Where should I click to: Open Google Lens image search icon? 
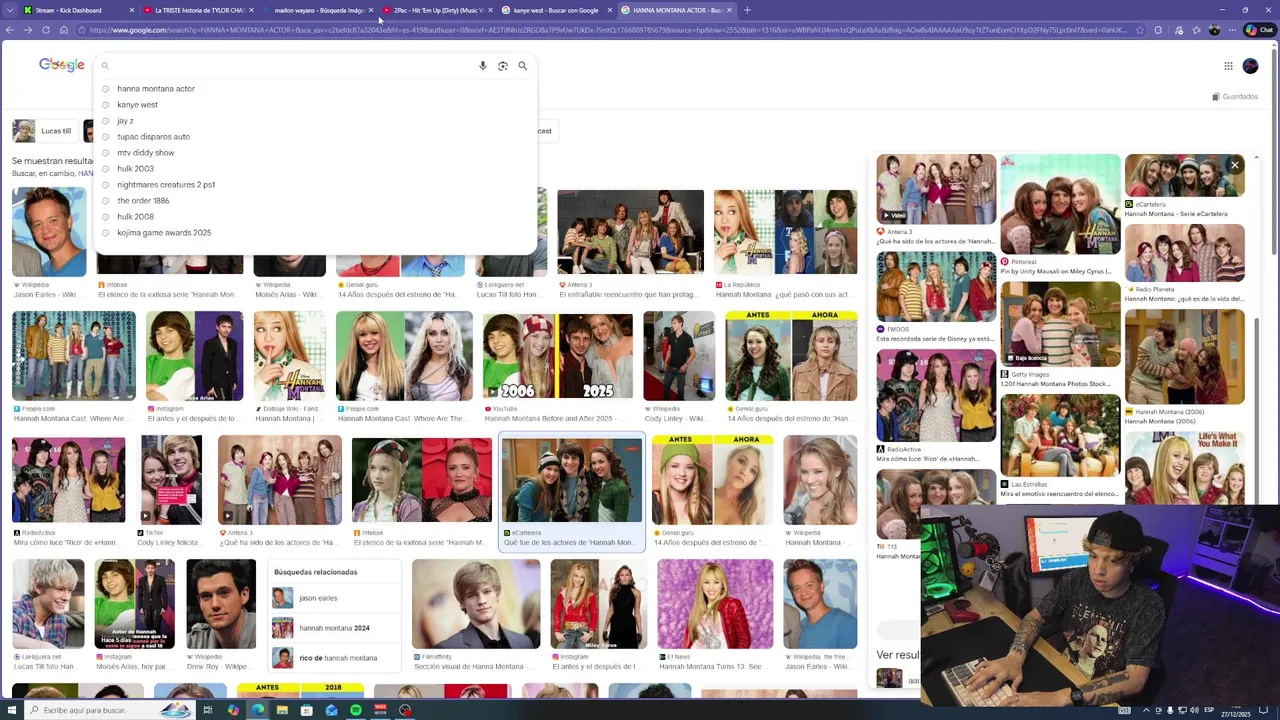[502, 66]
